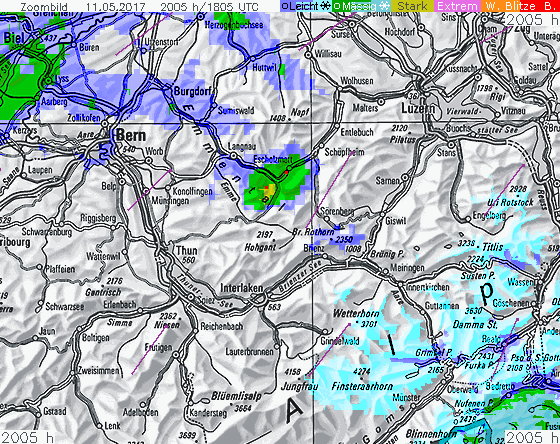Click the Langnau town marker circle
Viewport: 560px width, 444px height.
tap(233, 156)
